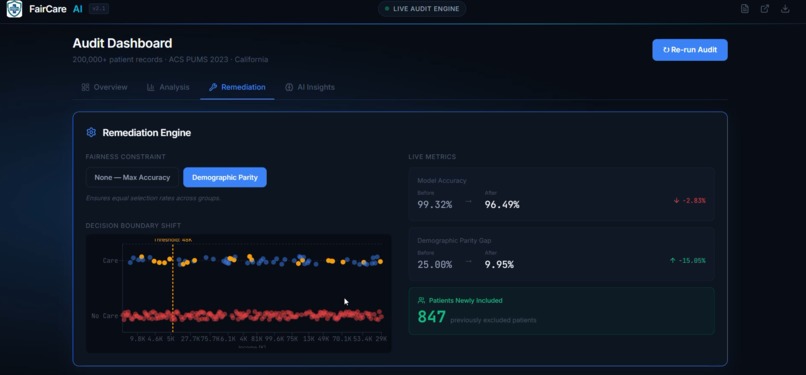Click the Audit Dashboard heading
Viewport: 806px width, 375px height.
pos(122,43)
